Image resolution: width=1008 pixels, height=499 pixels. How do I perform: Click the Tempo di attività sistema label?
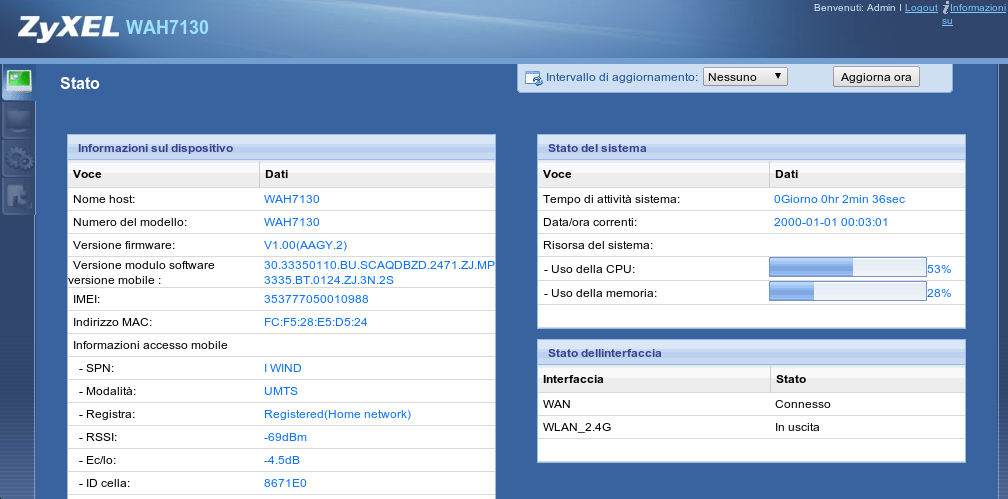[611, 199]
